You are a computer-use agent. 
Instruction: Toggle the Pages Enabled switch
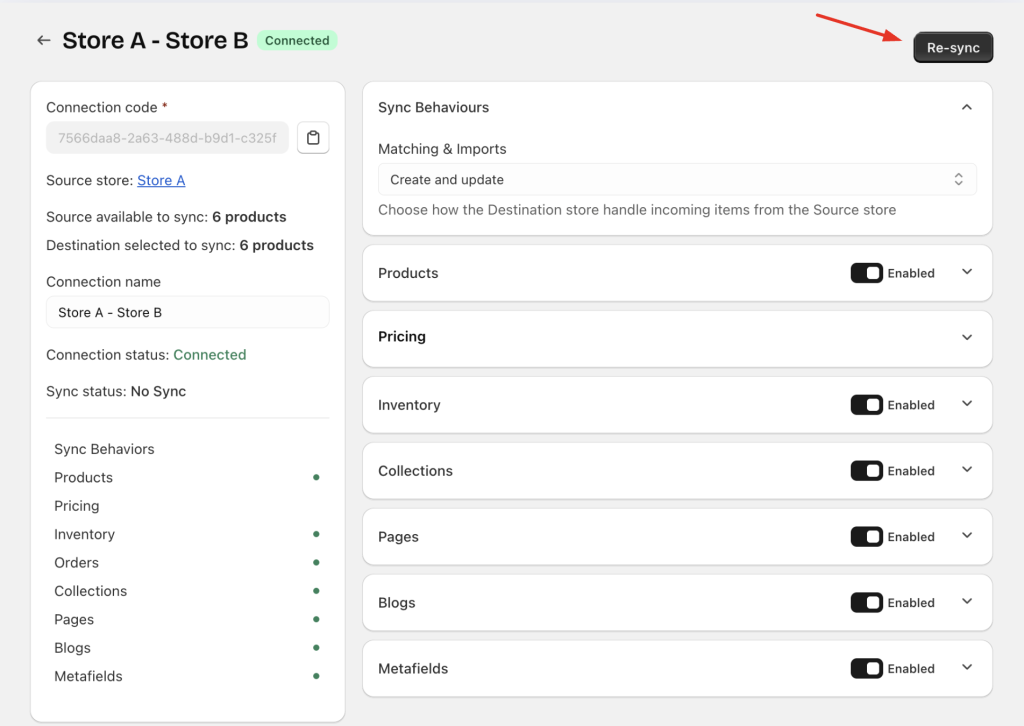tap(866, 537)
